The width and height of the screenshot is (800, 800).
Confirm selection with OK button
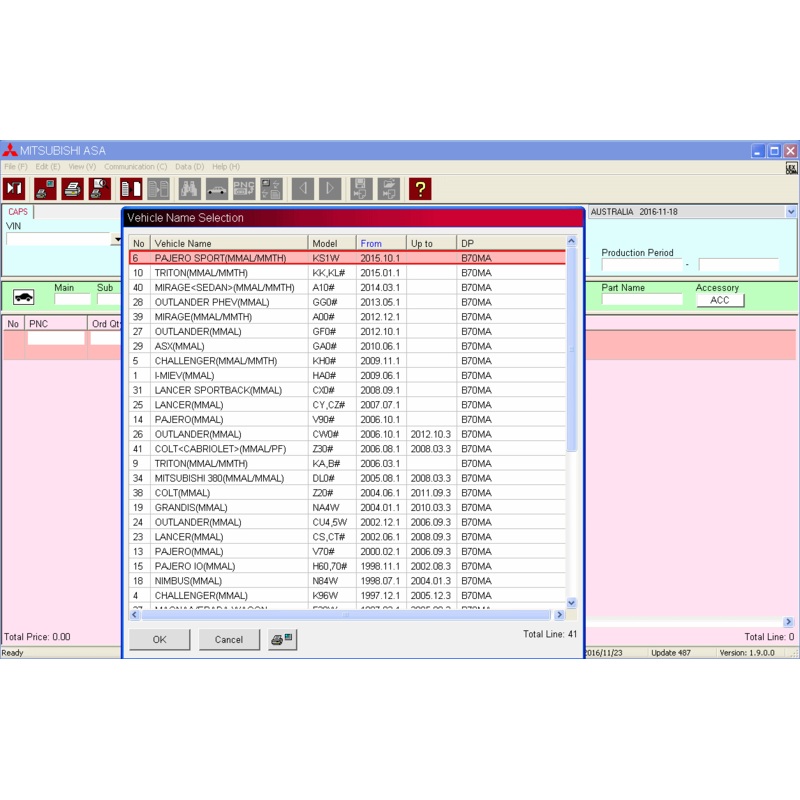coord(159,639)
